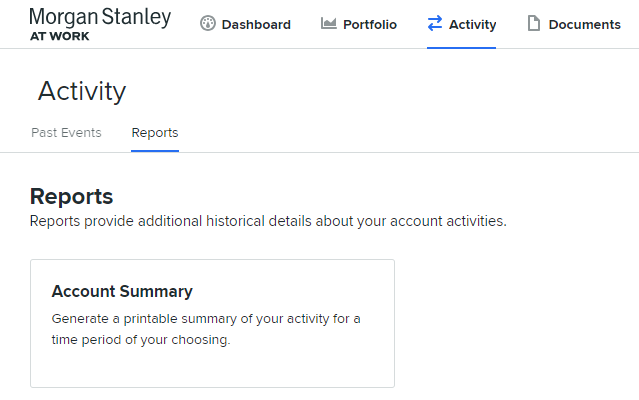Click the Dashboard gauge icon
The image size is (639, 400).
coord(208,24)
